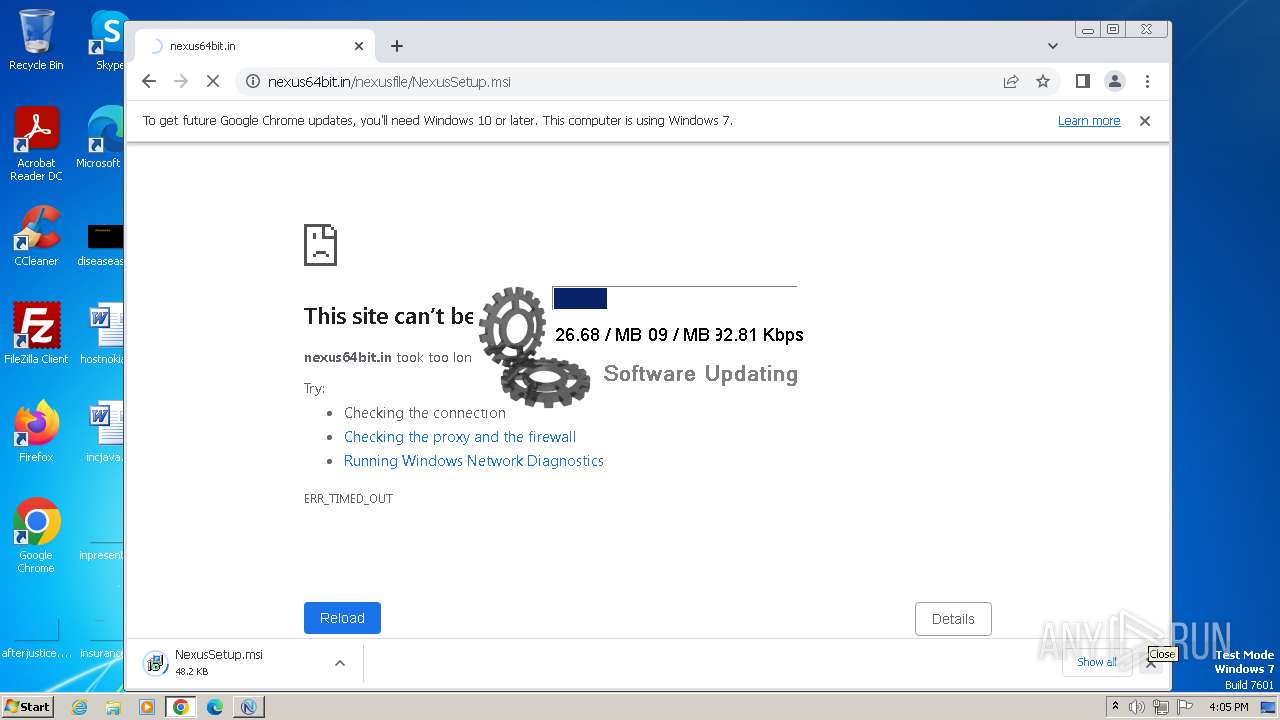This screenshot has width=1280, height=720.
Task: Open a new tab with plus button
Action: coord(397,46)
